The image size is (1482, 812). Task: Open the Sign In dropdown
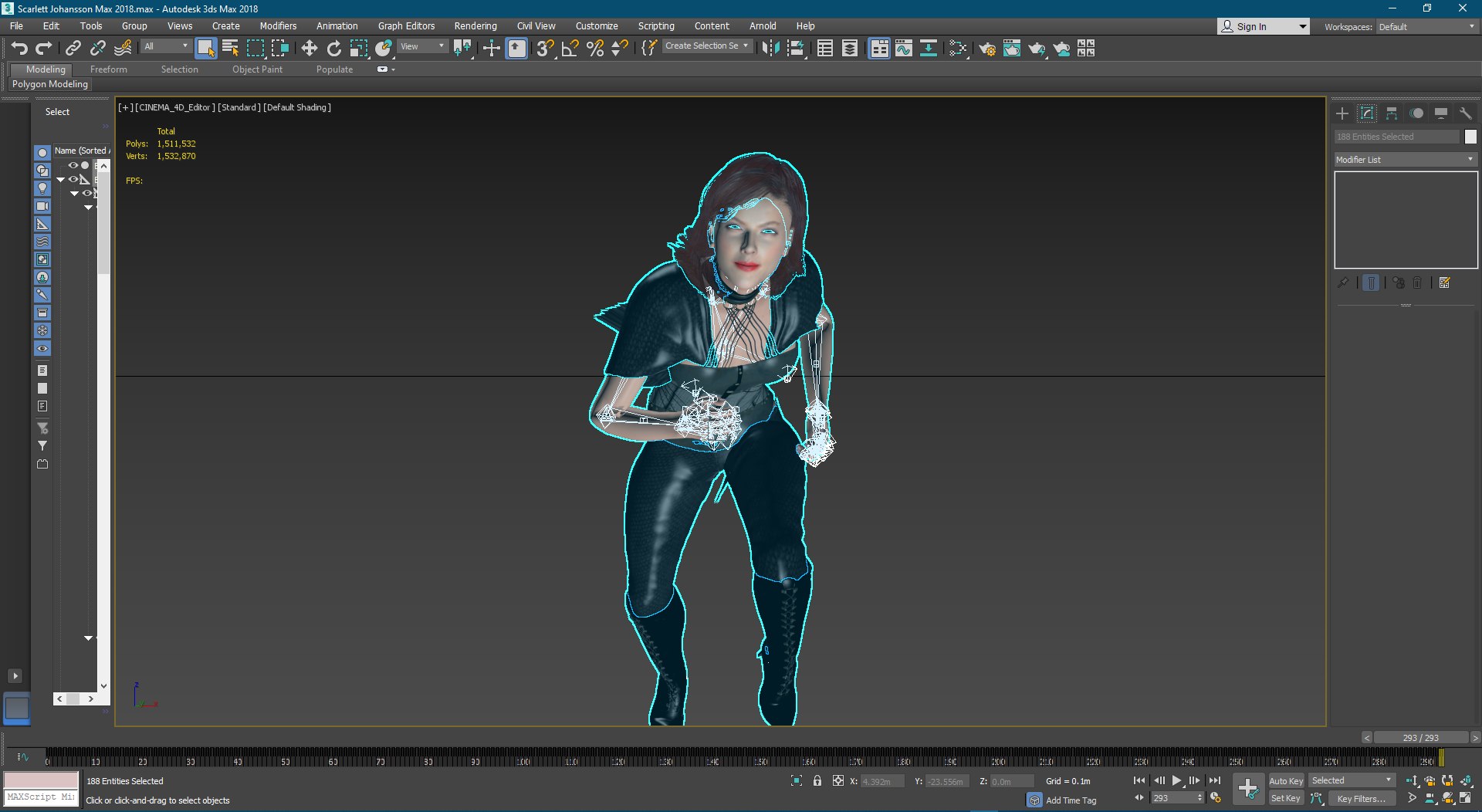coord(1264,26)
